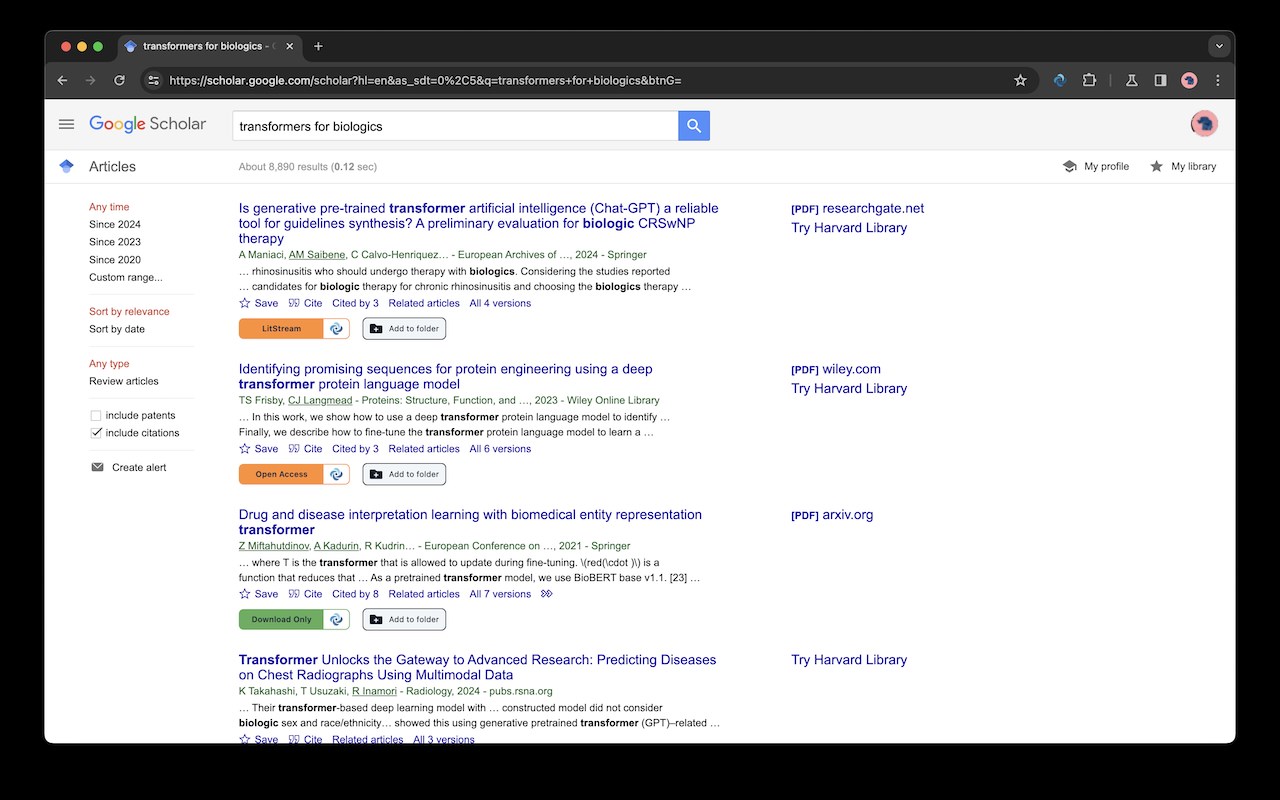
Task: Open 'Drug and disease interpretation learning' article title
Action: [470, 522]
